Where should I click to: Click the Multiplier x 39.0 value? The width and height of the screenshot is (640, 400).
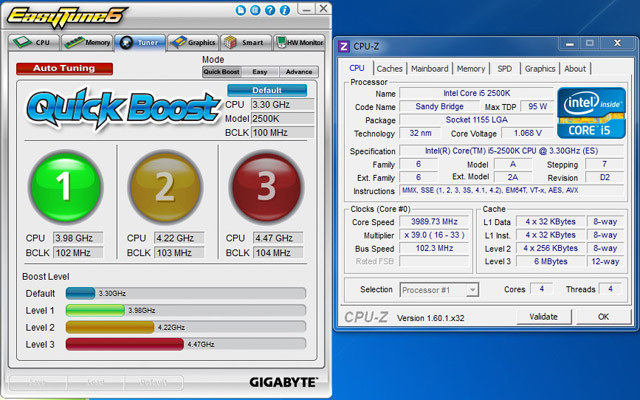pyautogui.click(x=434, y=235)
